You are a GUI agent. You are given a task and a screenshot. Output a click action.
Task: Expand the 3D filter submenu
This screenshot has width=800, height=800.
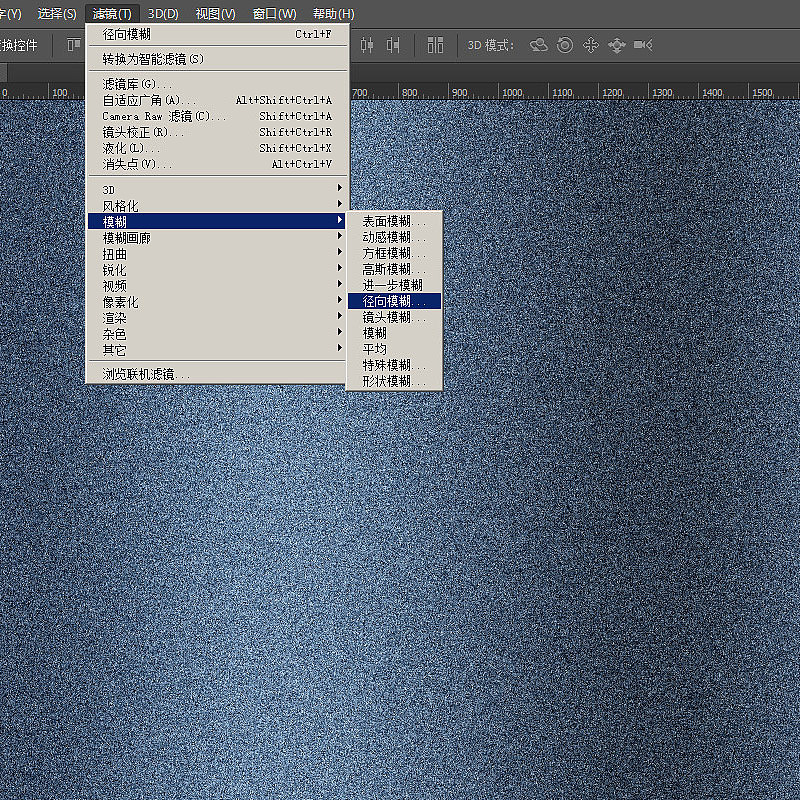tap(217, 189)
